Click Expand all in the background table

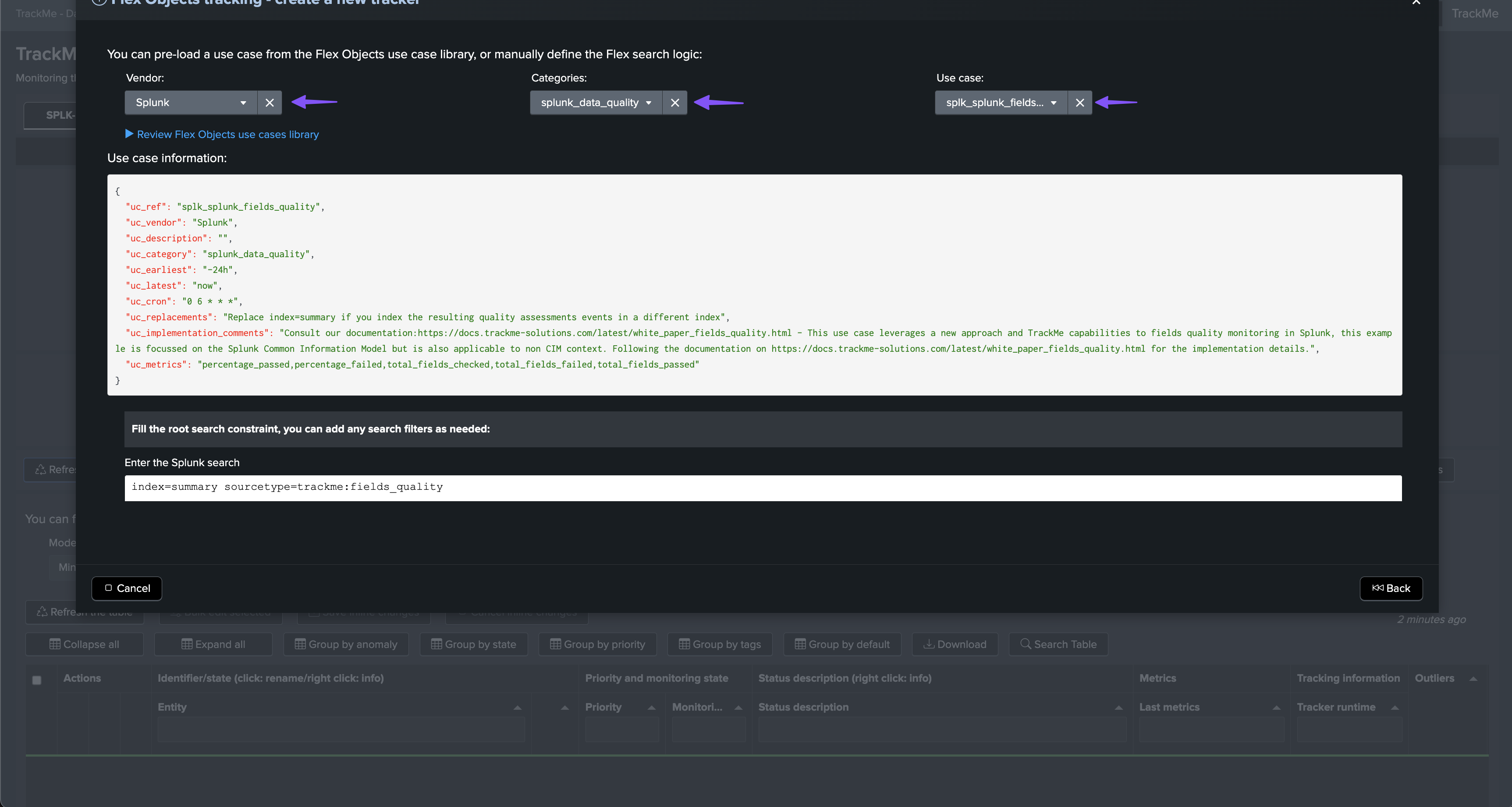tap(213, 644)
